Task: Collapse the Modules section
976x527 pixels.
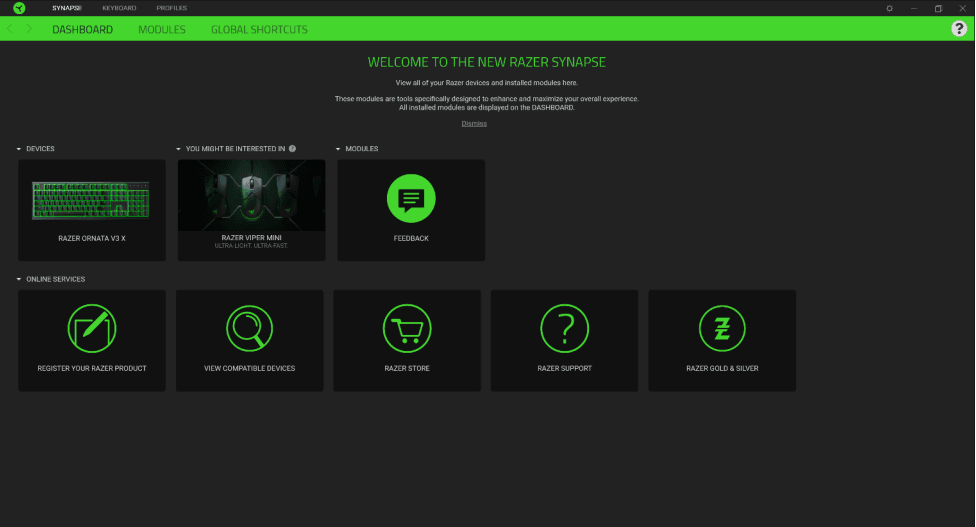Action: coord(338,149)
